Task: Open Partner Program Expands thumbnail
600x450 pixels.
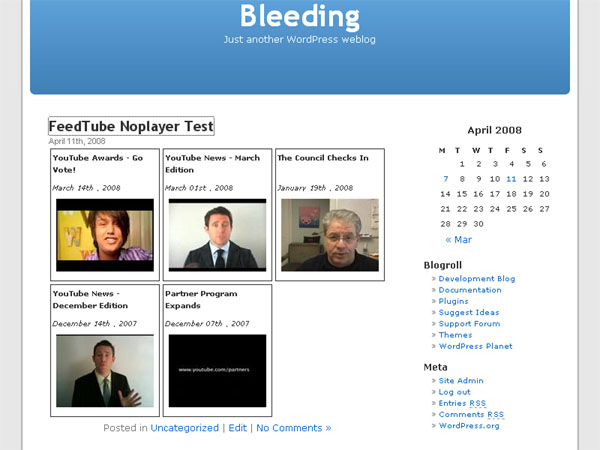Action: pos(217,371)
